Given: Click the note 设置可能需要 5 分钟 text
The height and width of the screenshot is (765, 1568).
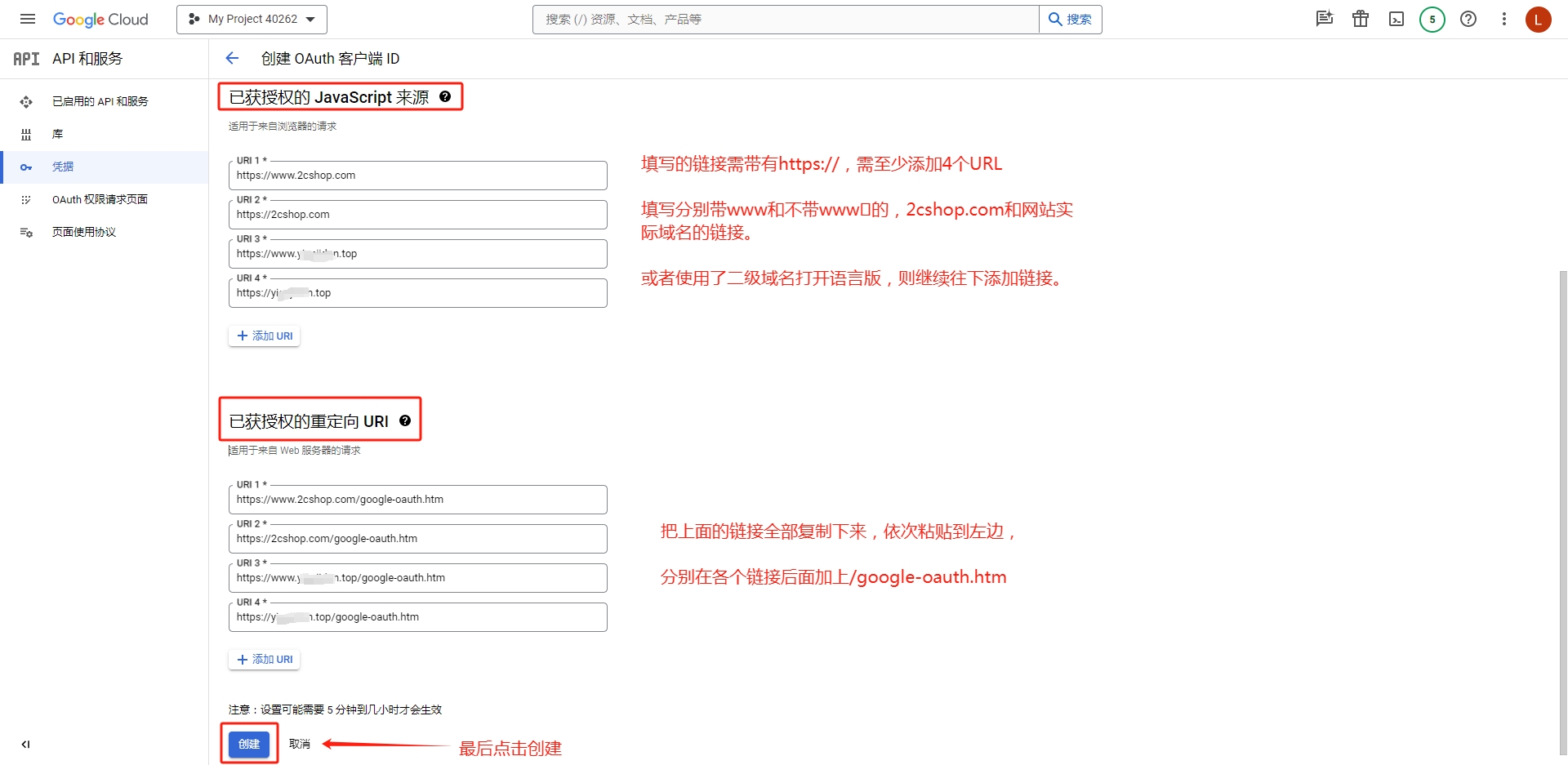Looking at the screenshot, I should pos(335,709).
